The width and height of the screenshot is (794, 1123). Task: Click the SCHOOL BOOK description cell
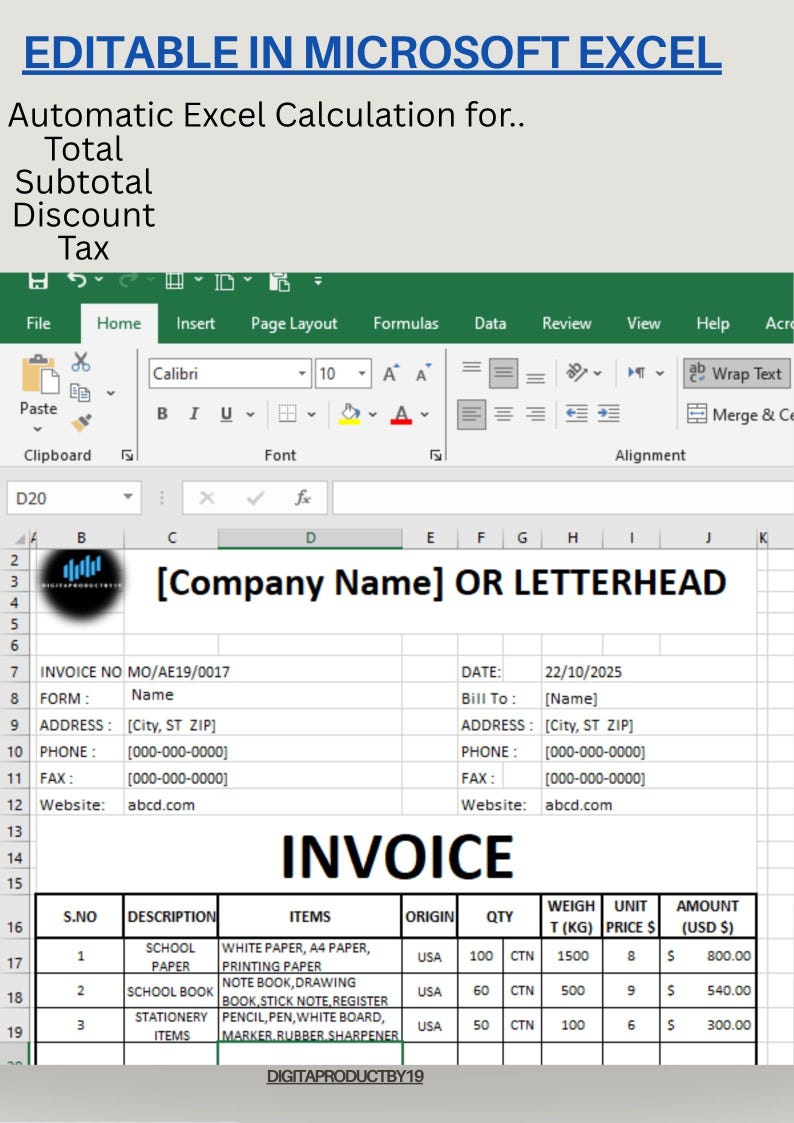tap(170, 991)
